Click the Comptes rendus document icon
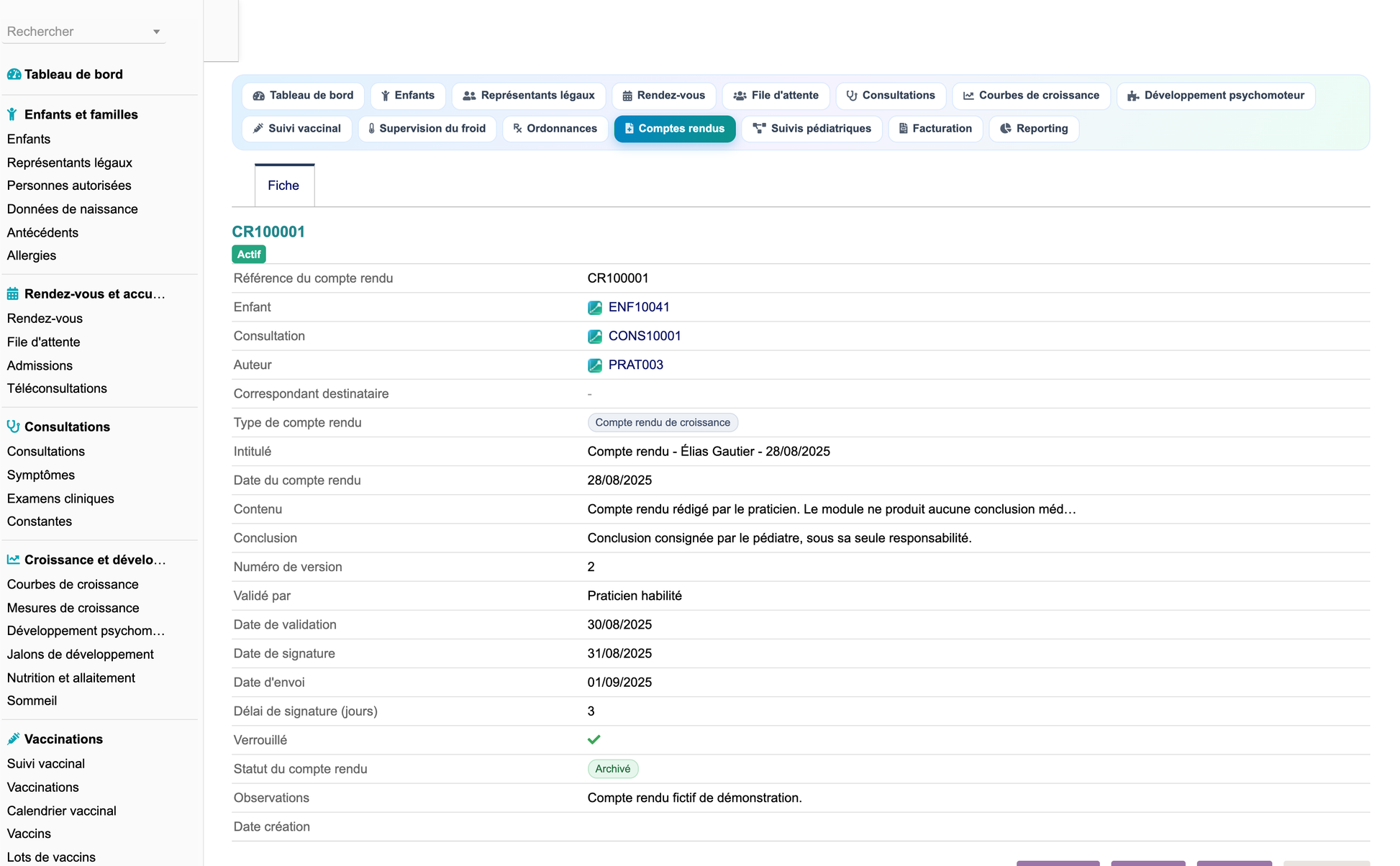This screenshot has width=1400, height=866. point(629,129)
